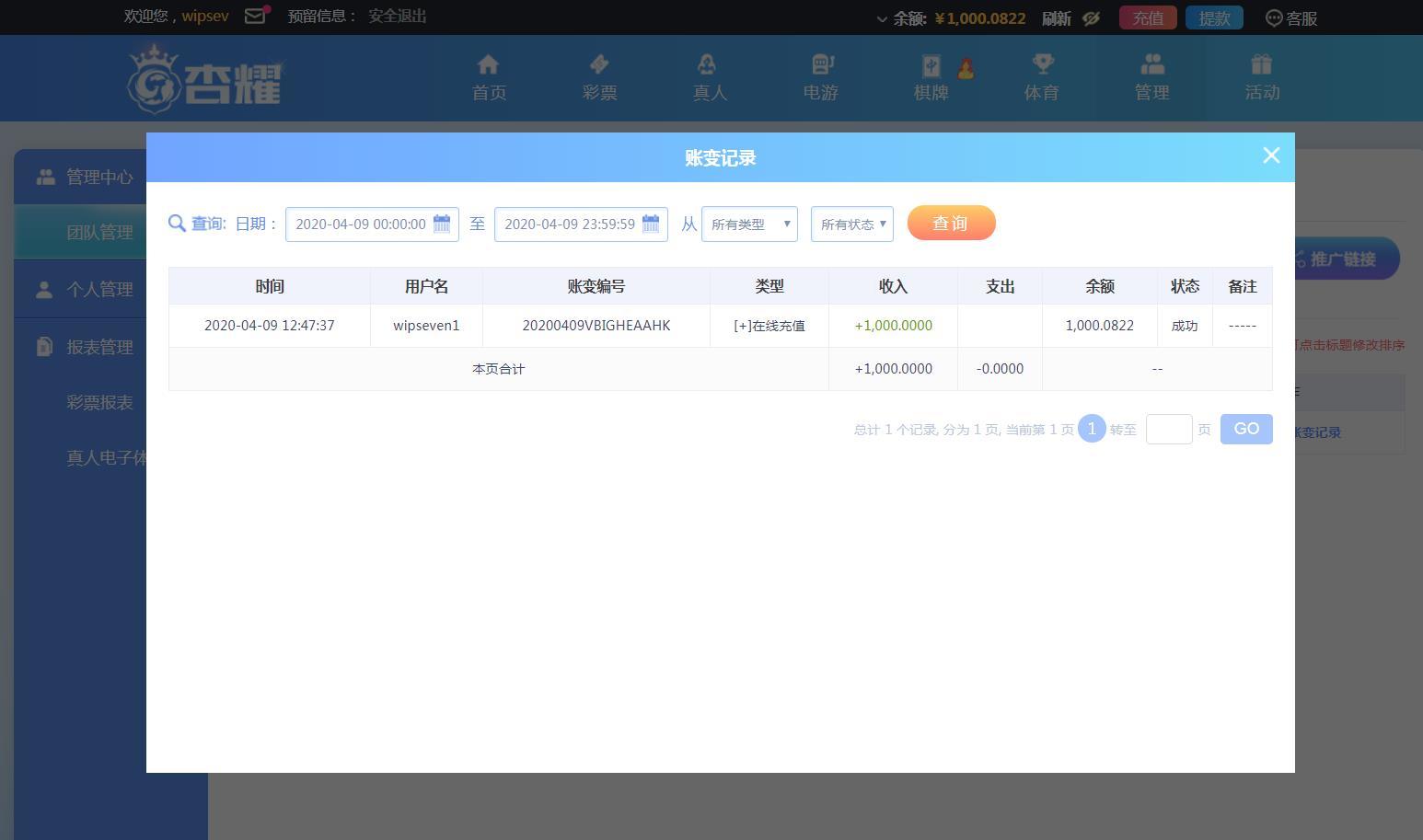Viewport: 1423px width, 840px height.
Task: Close the 账变记录 dialog
Action: pos(1271,155)
